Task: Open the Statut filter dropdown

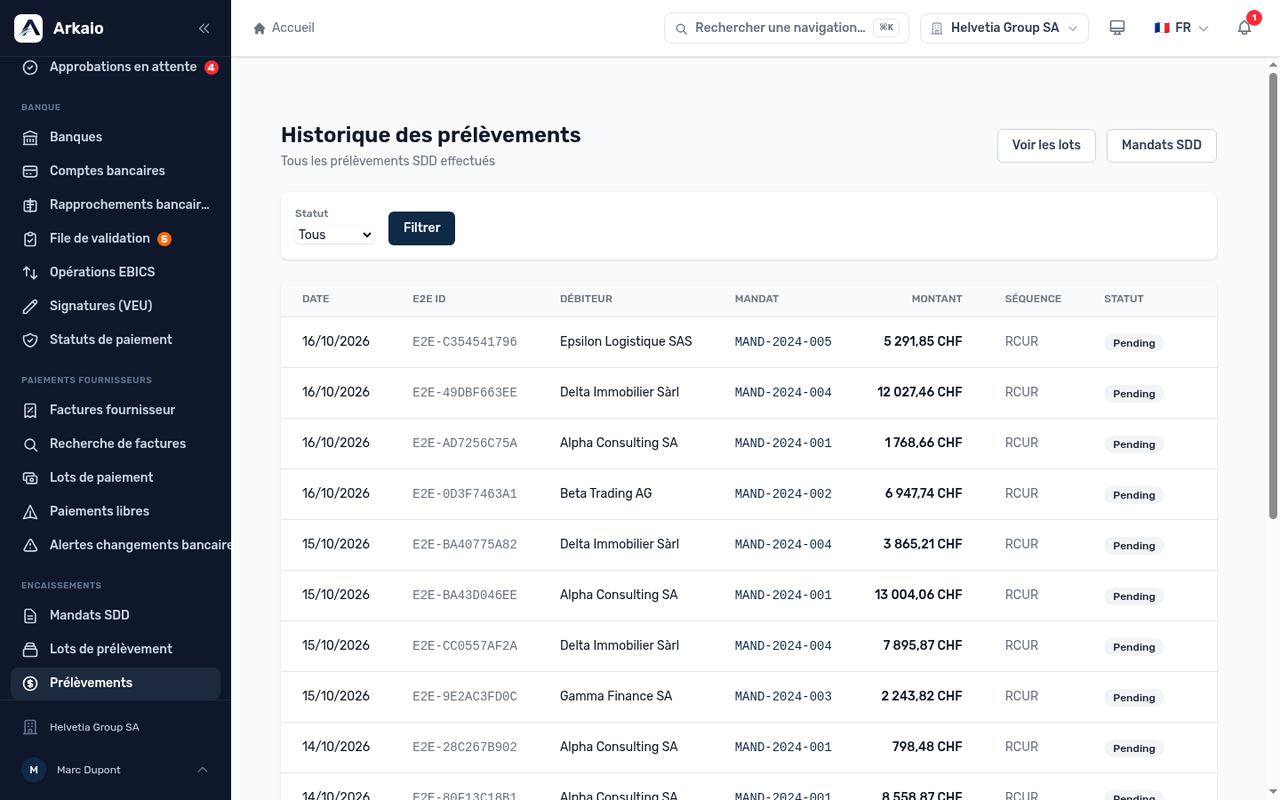Action: click(335, 235)
